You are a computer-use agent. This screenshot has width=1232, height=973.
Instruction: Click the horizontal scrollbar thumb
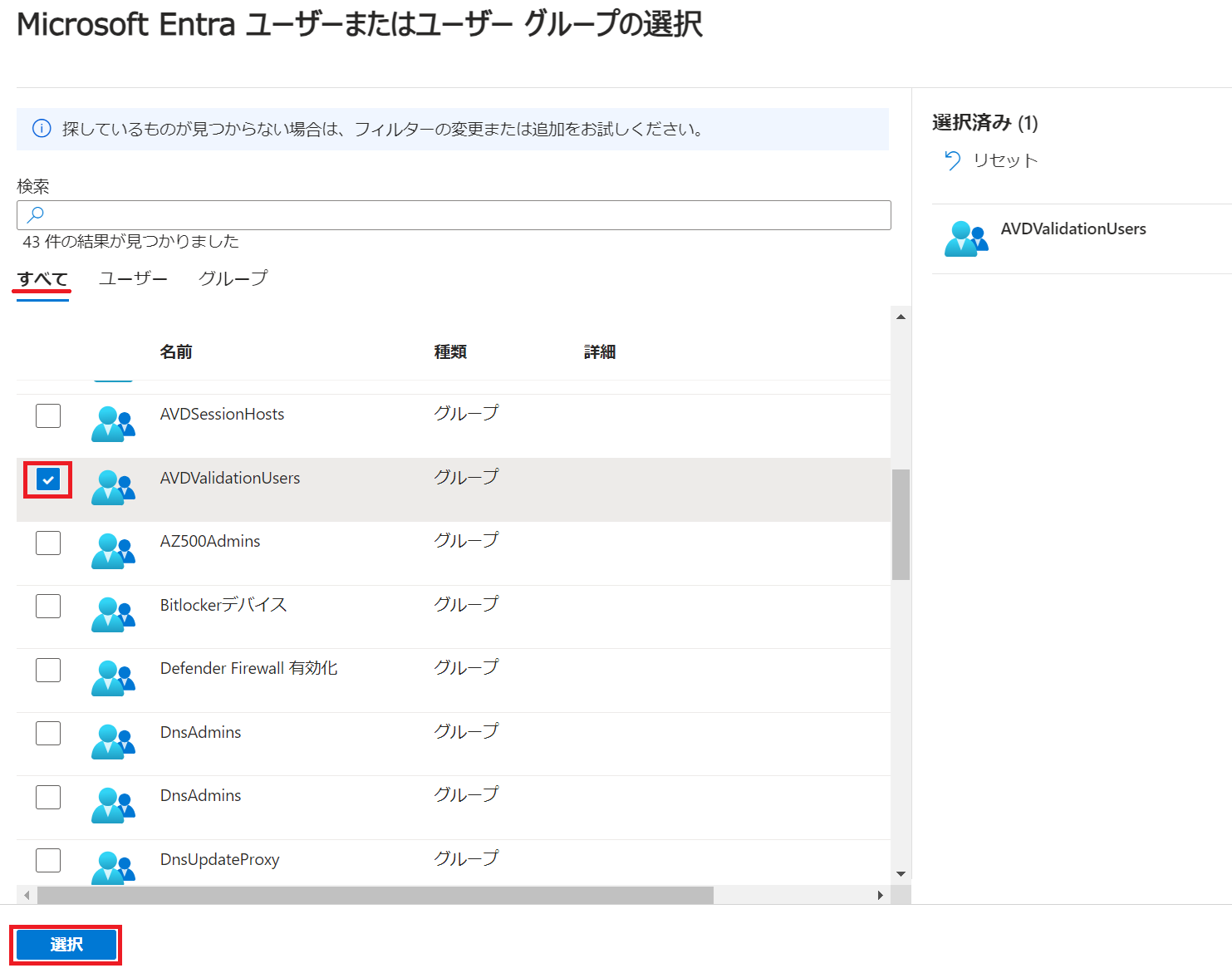(375, 895)
